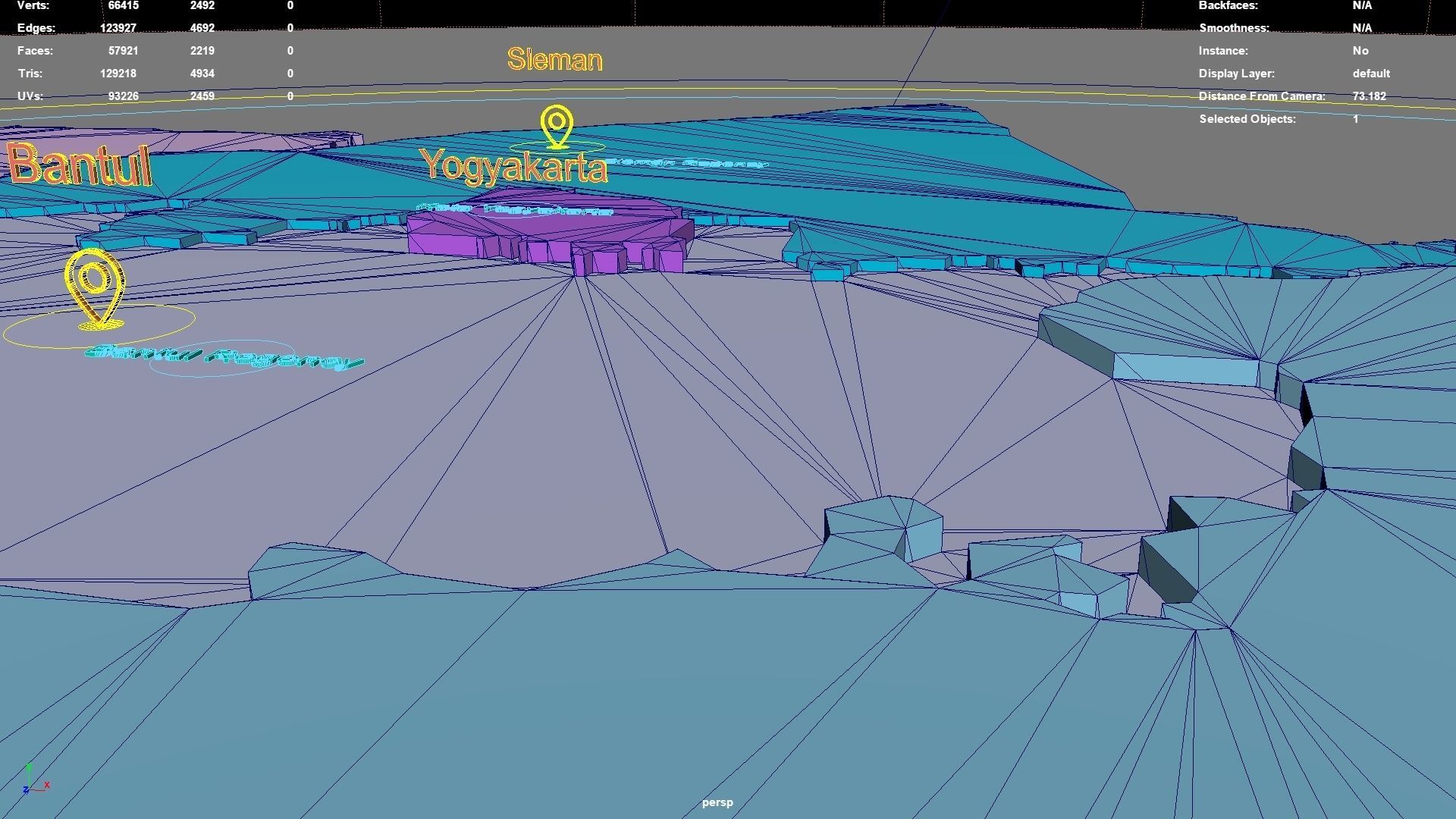Click the tris count 129218
Viewport: 1456px width, 819px height.
pos(118,74)
